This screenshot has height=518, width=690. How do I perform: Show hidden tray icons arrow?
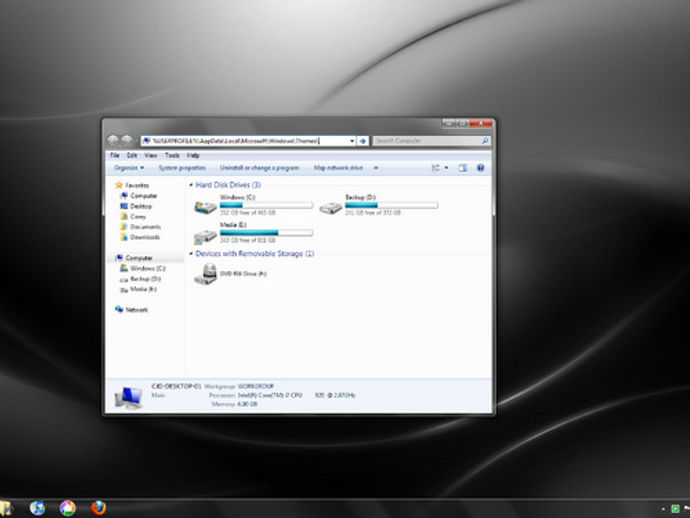click(x=663, y=509)
